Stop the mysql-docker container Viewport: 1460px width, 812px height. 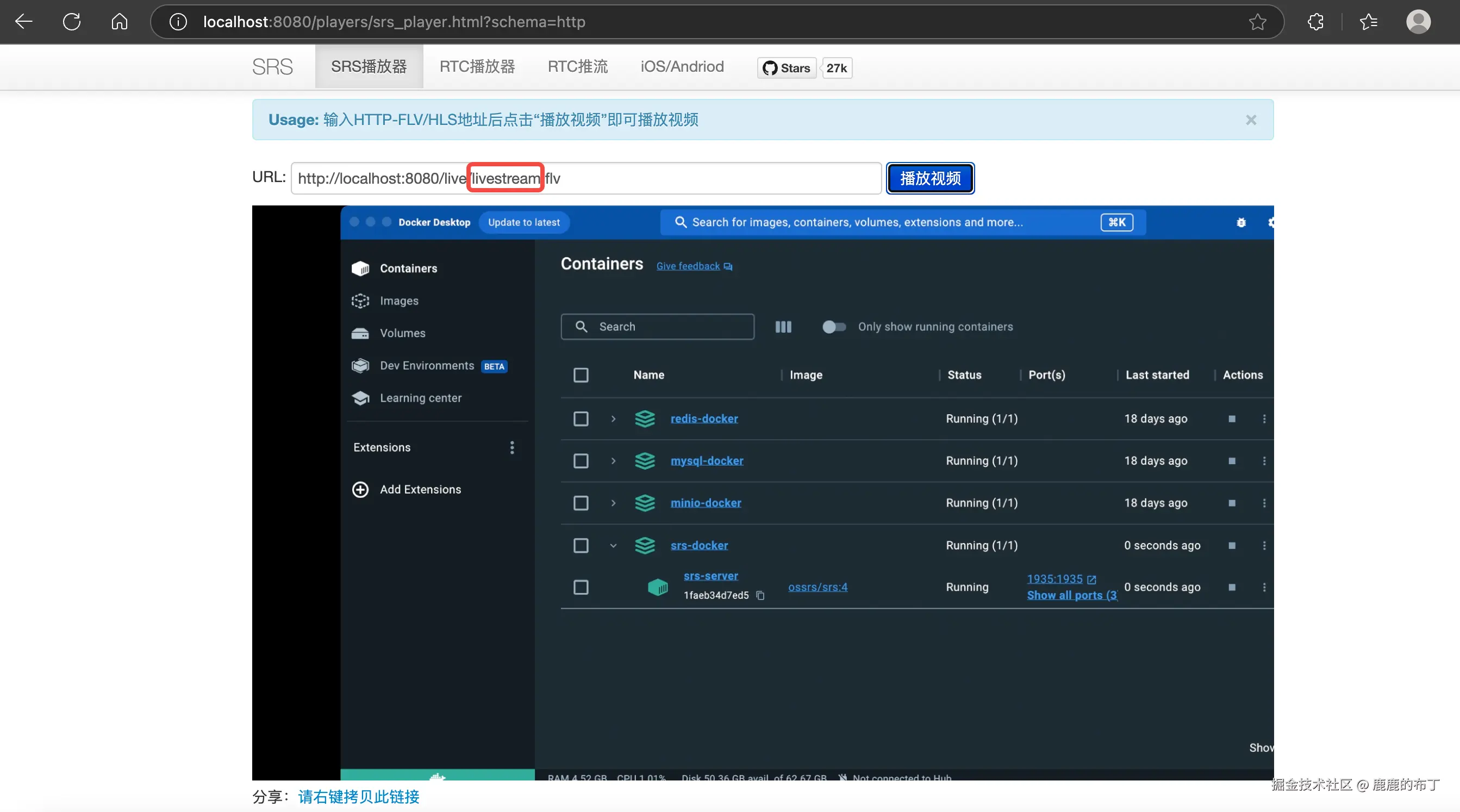(1232, 461)
